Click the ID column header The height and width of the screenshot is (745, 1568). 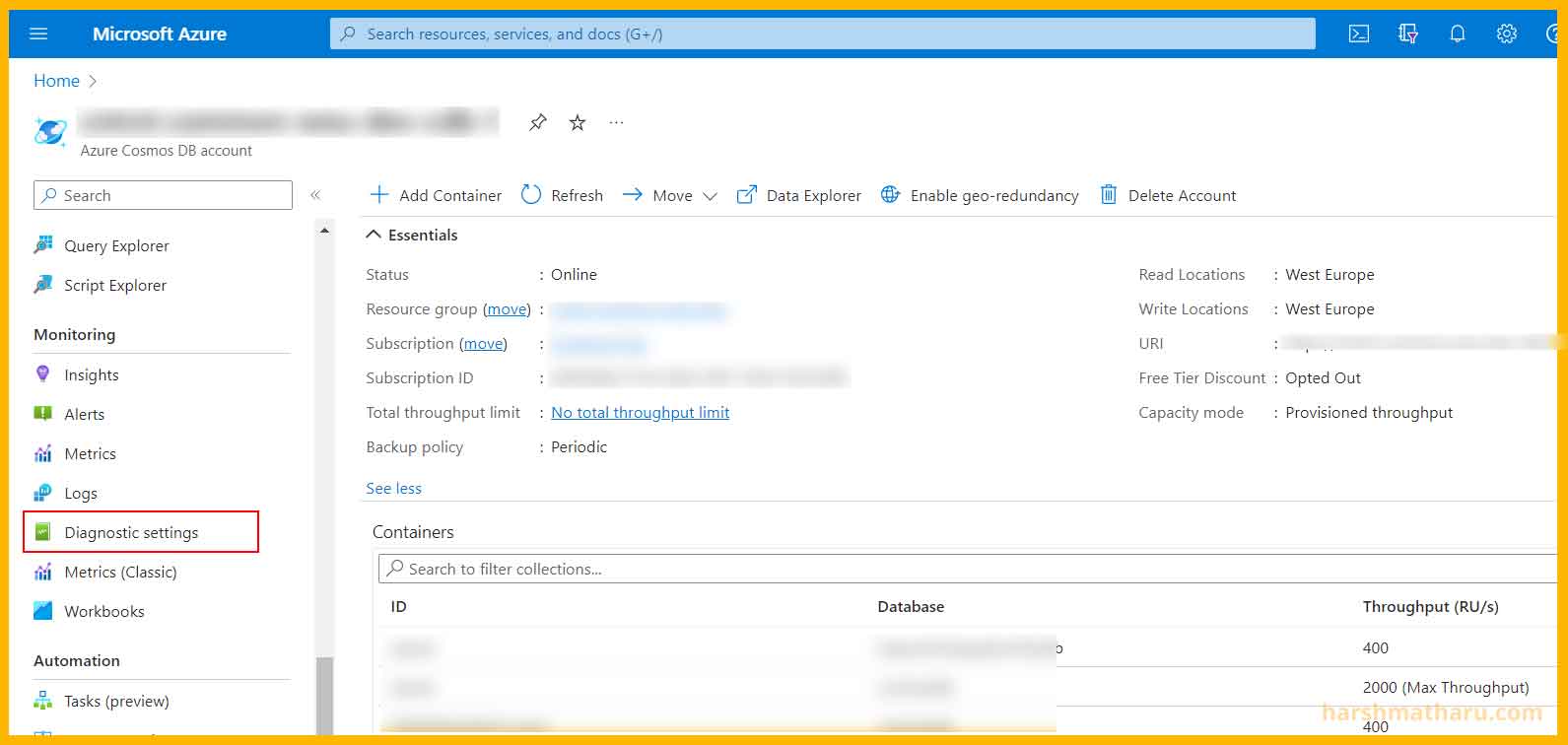[398, 606]
